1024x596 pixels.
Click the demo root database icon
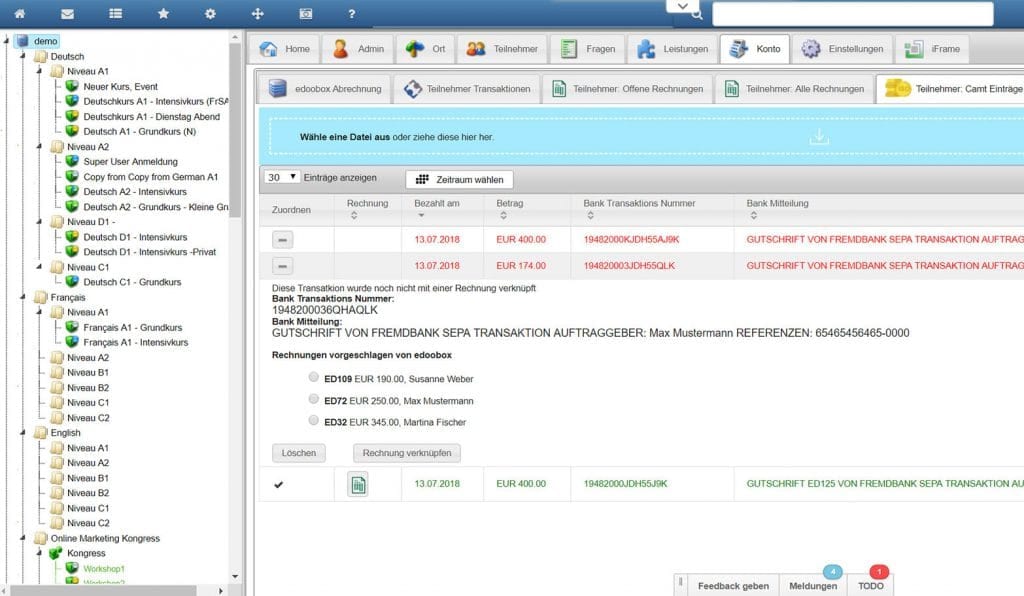(x=23, y=40)
